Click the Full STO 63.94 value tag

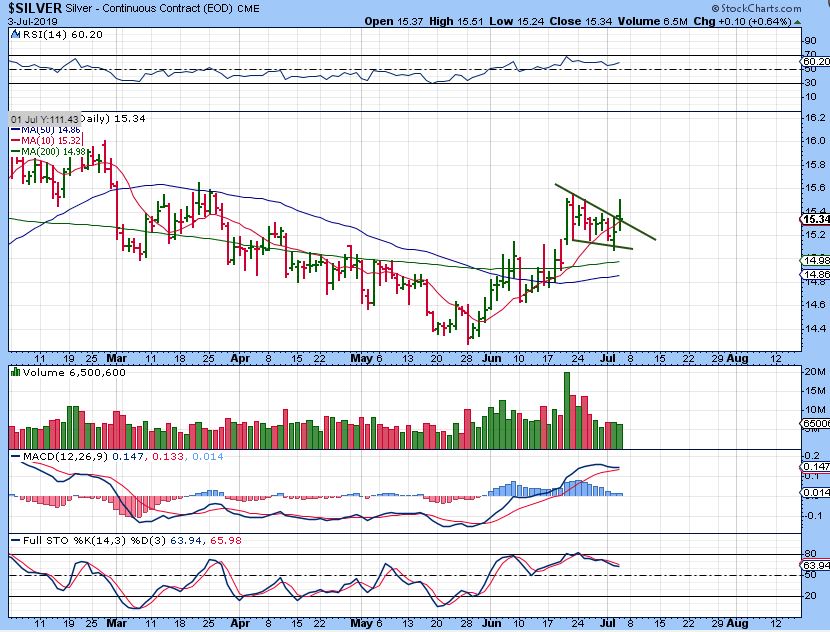click(x=816, y=566)
